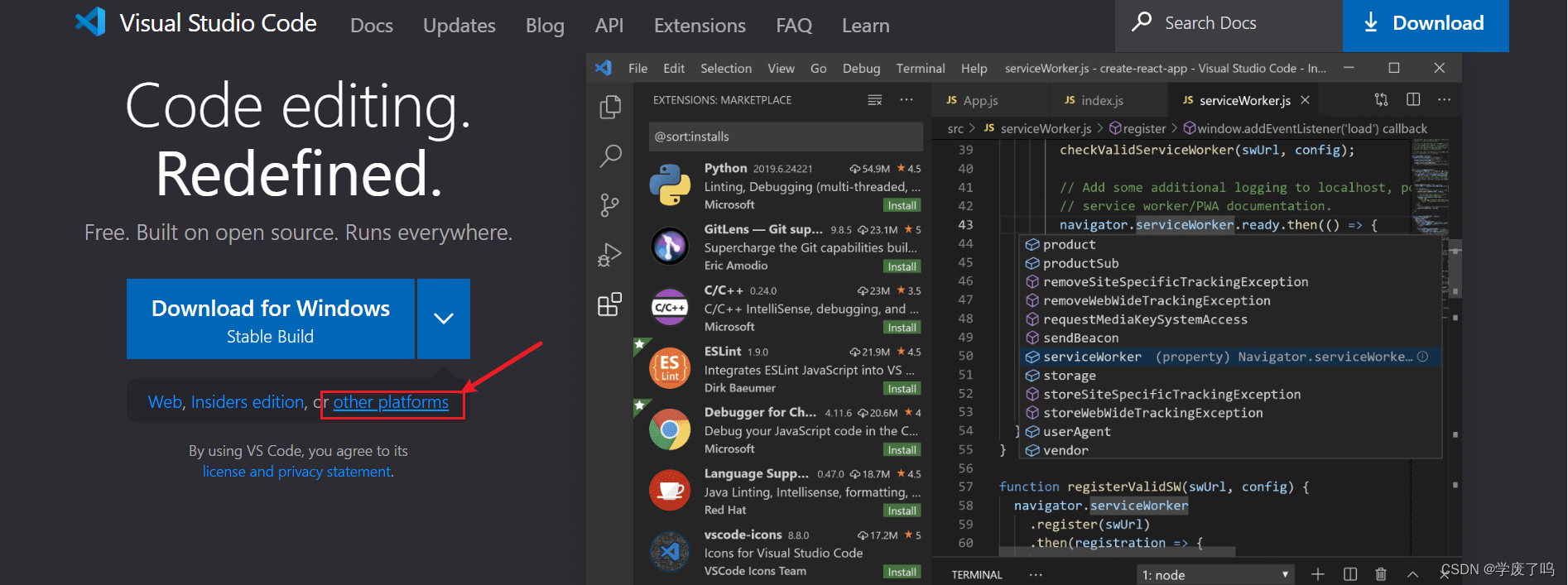The width and height of the screenshot is (1568, 585).
Task: Open the Debug icon in activity bar
Action: [610, 255]
